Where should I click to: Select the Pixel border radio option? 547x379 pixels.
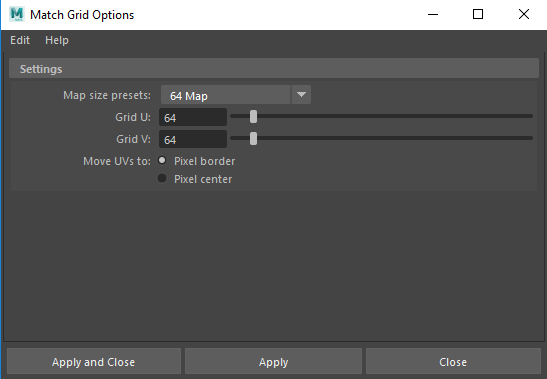coord(162,161)
